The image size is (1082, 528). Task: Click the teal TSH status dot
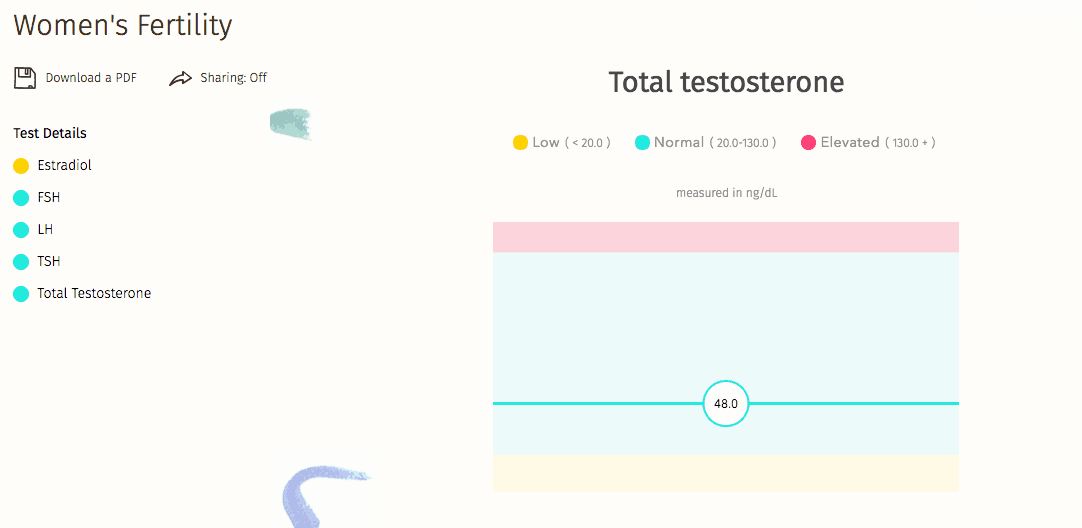tap(21, 262)
